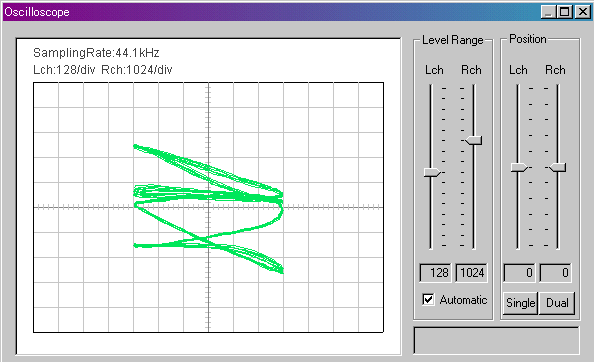Click the Rch position value field
The image size is (594, 362).
click(555, 273)
